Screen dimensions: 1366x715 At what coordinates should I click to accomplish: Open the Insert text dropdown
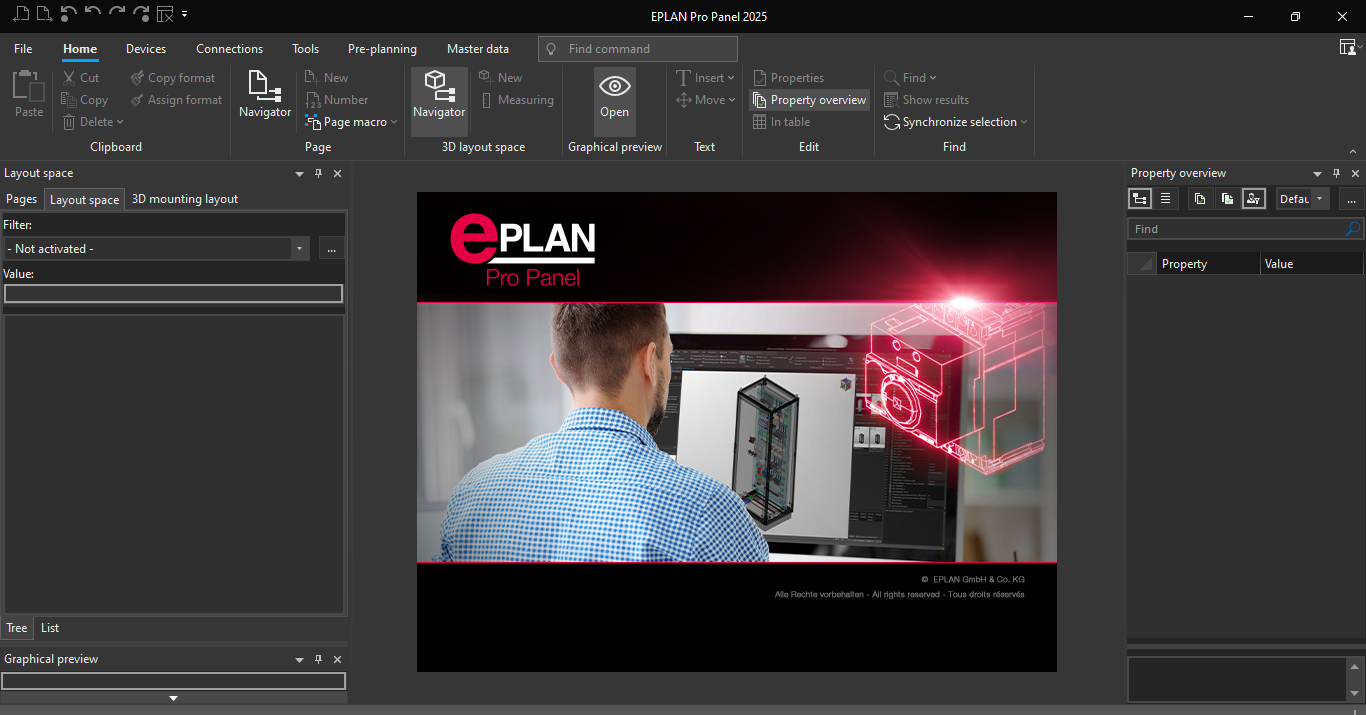pos(705,77)
